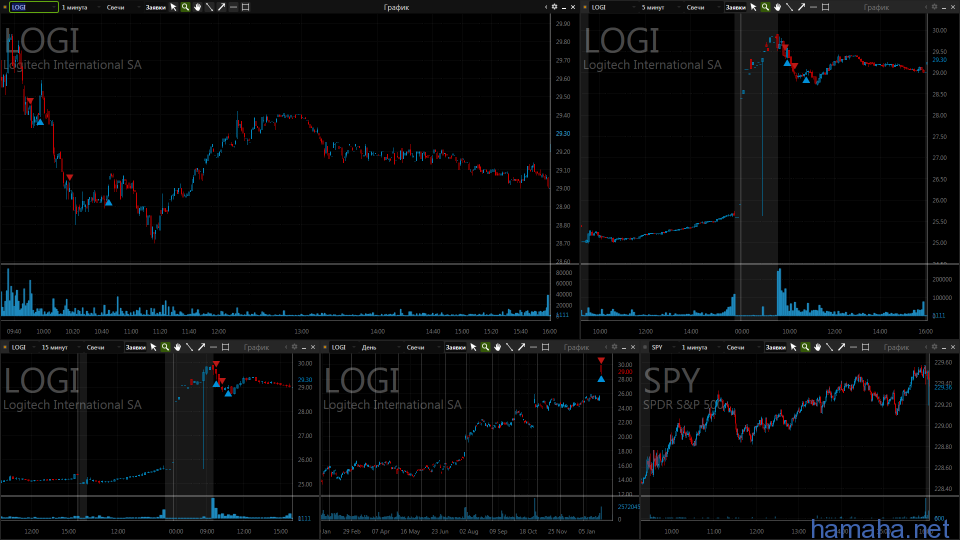Click the LOGI ticker input field of the 1-minute chart
The image size is (960, 540).
(x=34, y=7)
